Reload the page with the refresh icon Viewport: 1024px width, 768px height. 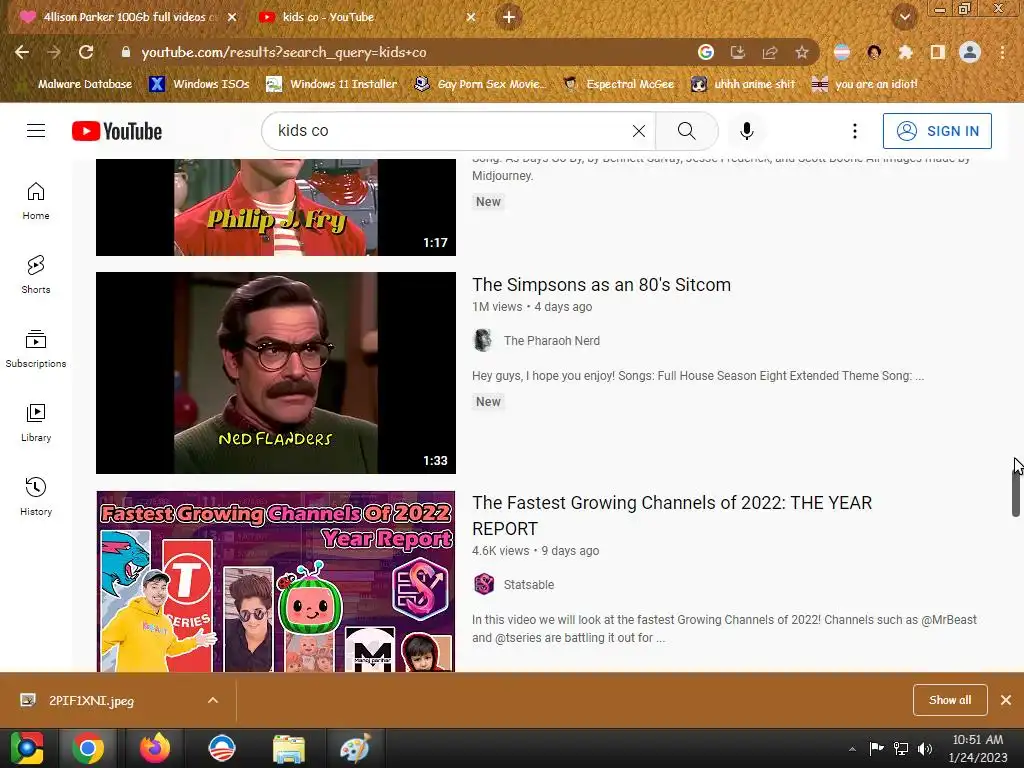coord(86,52)
